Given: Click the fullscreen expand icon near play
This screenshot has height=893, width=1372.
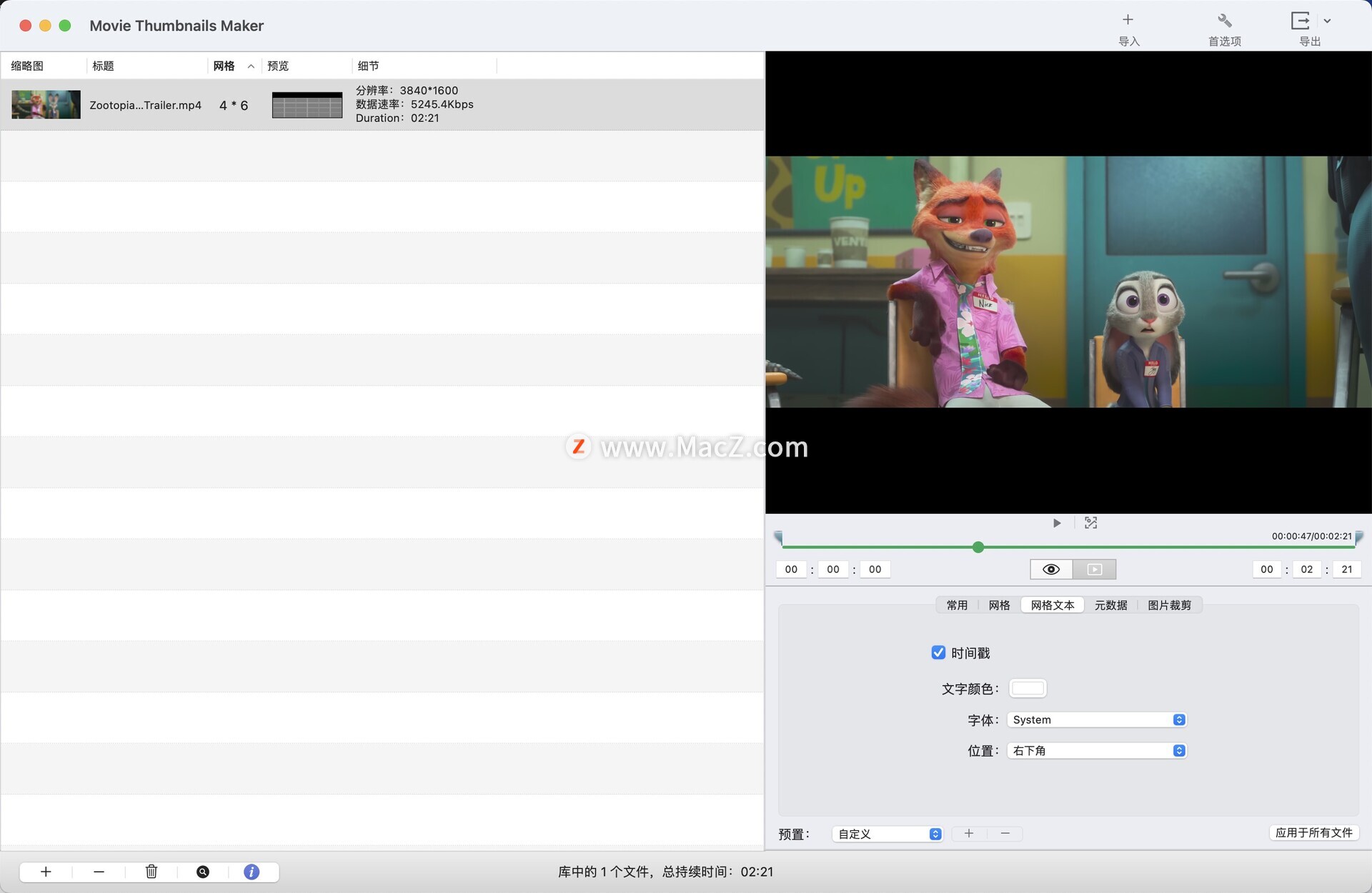Looking at the screenshot, I should point(1090,523).
